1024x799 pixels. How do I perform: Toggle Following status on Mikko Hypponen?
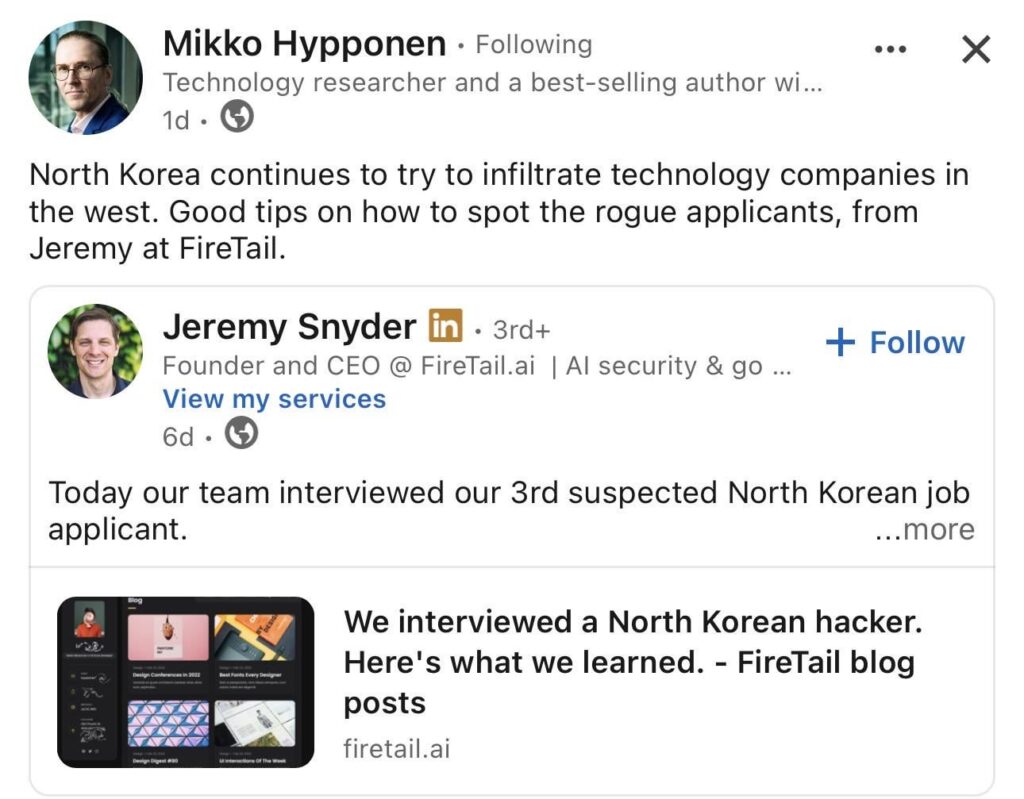click(x=533, y=44)
